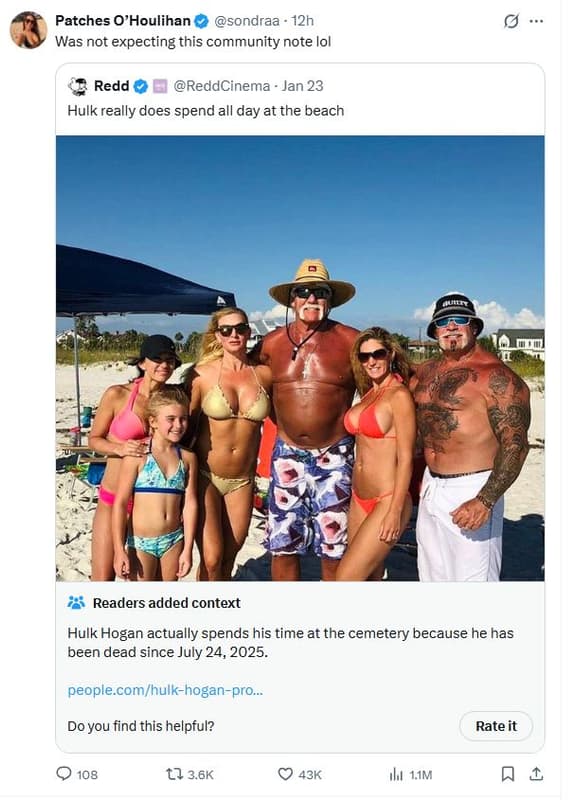The width and height of the screenshot is (575, 800).
Task: Open the @ReddCinema handle
Action: pyautogui.click(x=221, y=86)
